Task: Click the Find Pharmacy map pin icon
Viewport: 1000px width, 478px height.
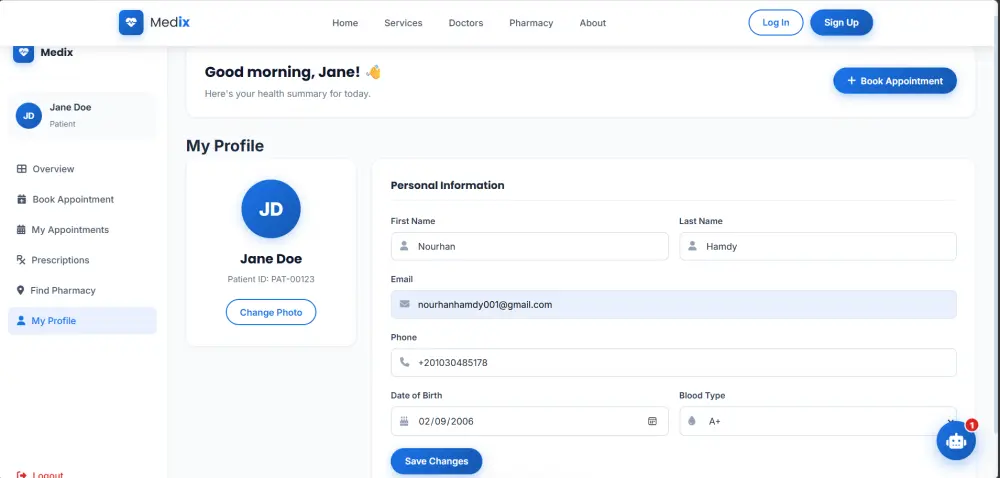Action: coord(20,290)
